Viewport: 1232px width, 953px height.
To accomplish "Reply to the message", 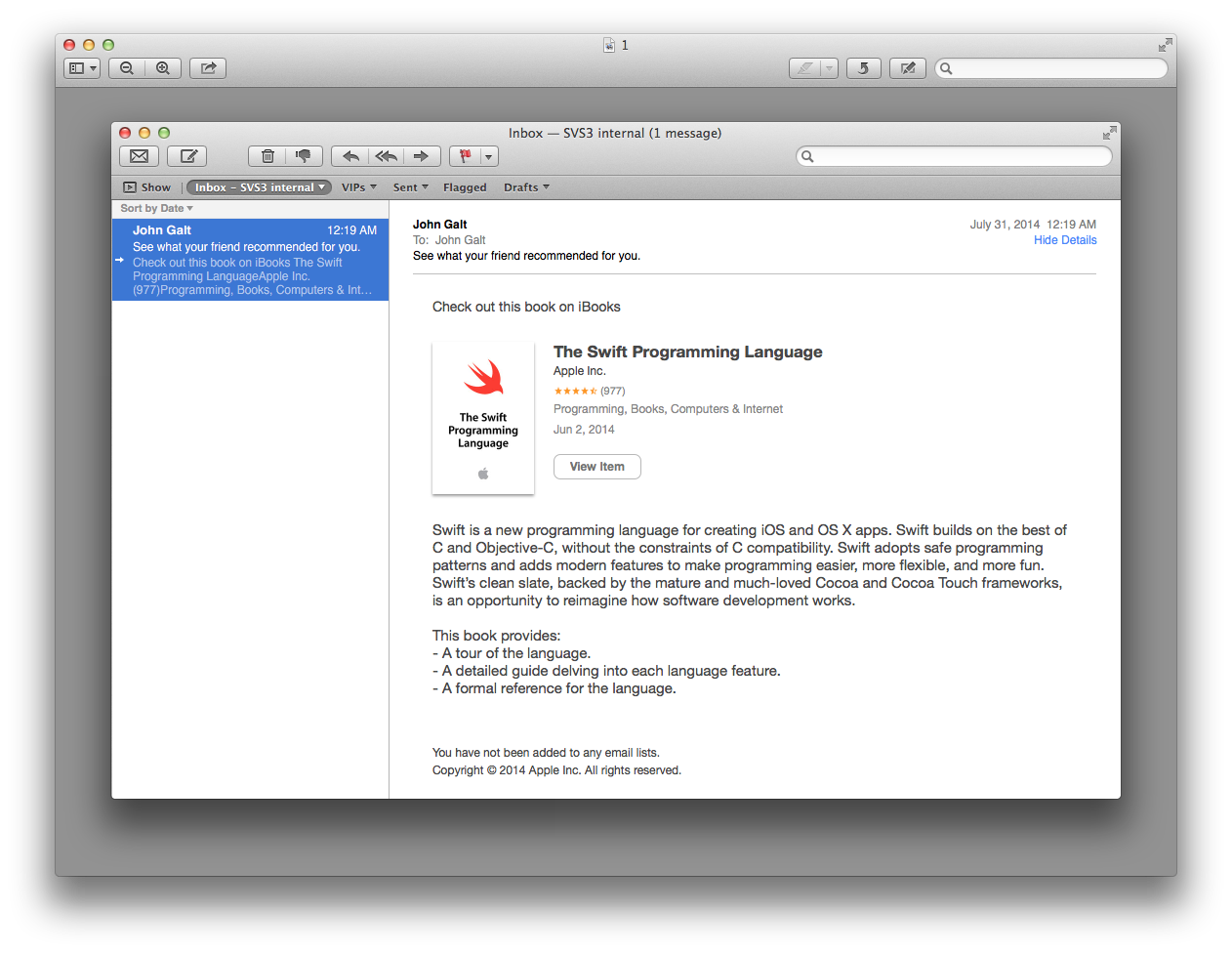I will coord(350,156).
